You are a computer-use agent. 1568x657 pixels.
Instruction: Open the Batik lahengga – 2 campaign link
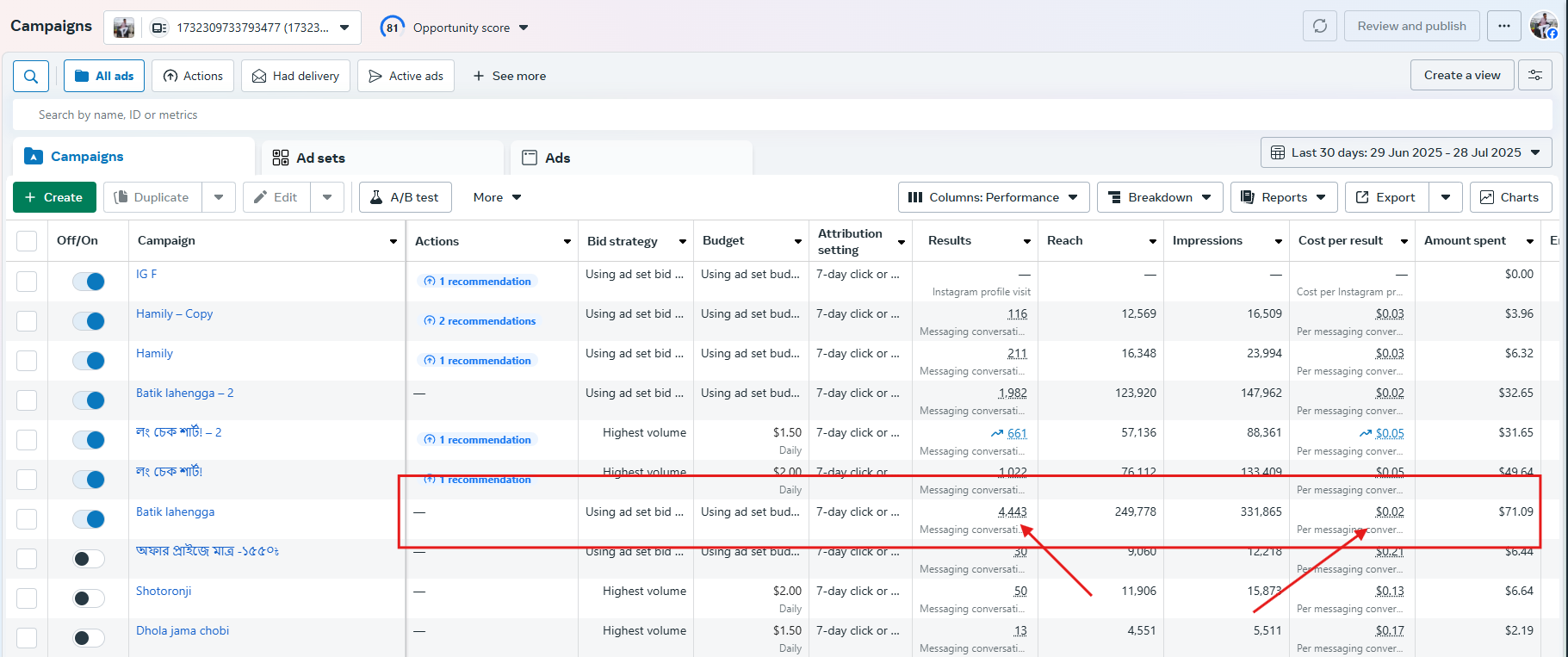[184, 393]
